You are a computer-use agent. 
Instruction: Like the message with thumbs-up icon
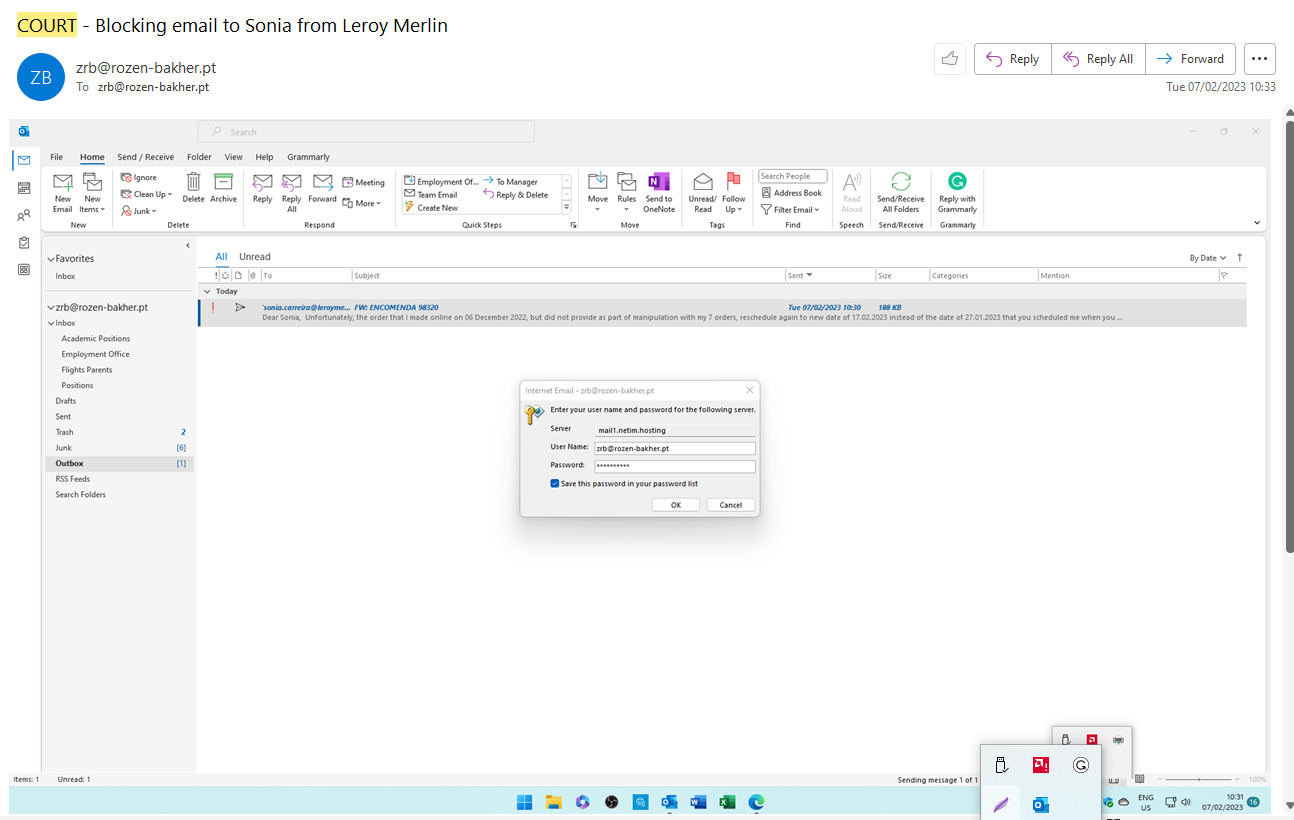click(949, 59)
